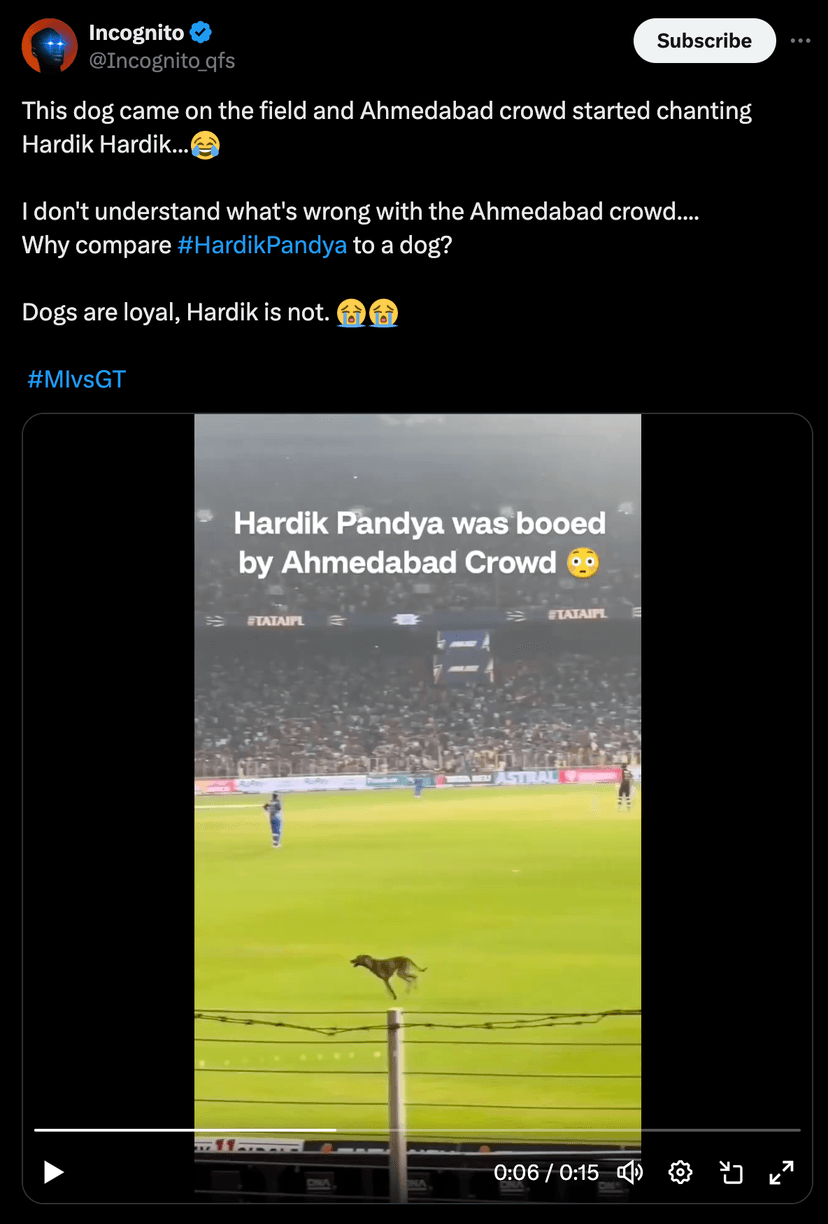Viewport: 828px width, 1224px height.
Task: Mute the video using the speaker icon
Action: pos(630,1172)
